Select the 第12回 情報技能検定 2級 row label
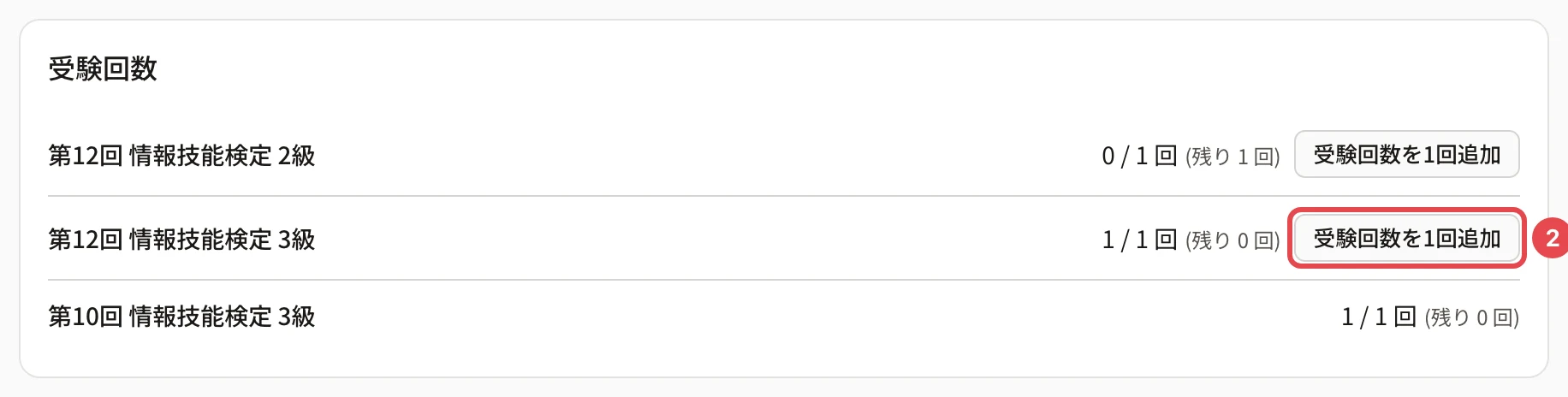 [x=181, y=156]
